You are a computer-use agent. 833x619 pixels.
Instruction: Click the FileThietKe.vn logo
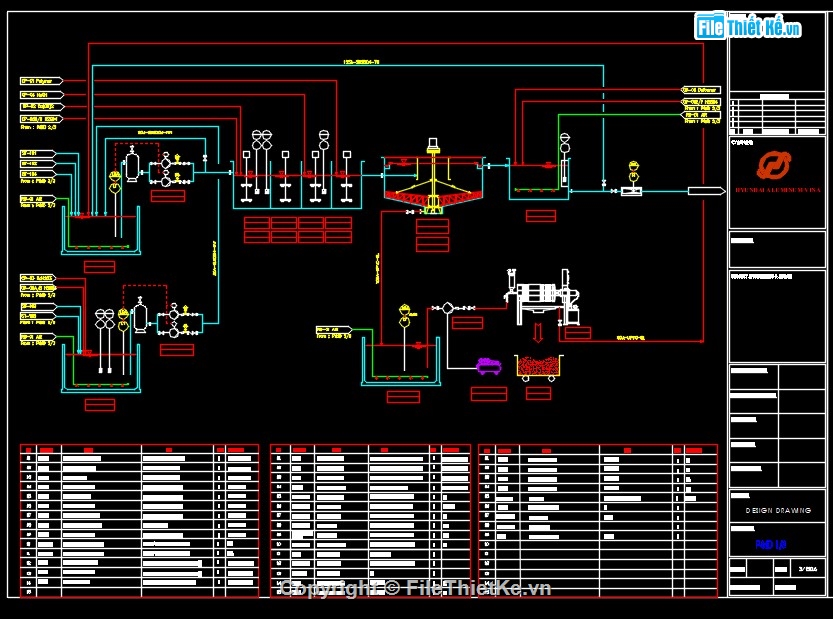click(x=749, y=26)
